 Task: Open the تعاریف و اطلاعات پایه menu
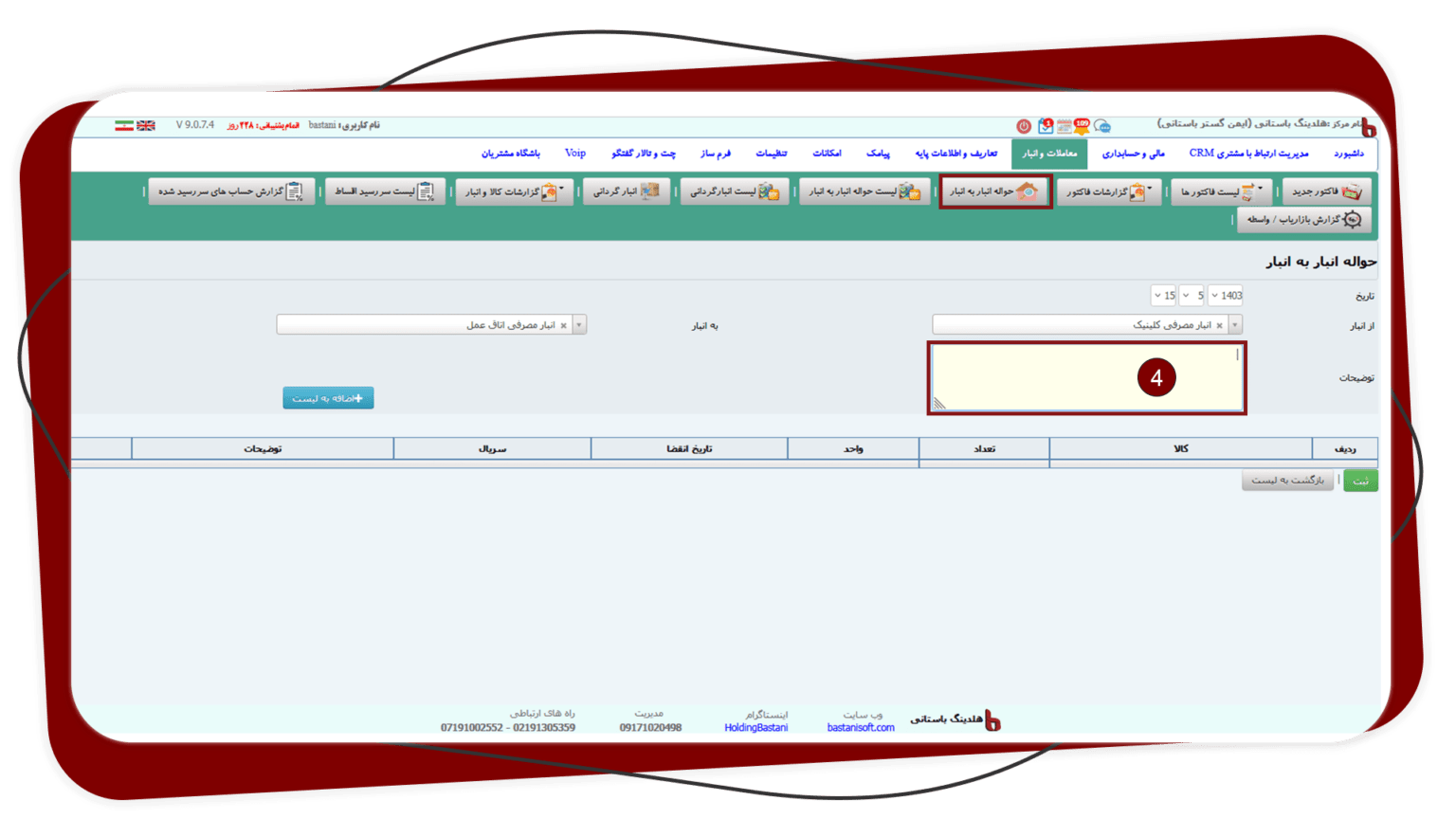(x=955, y=154)
